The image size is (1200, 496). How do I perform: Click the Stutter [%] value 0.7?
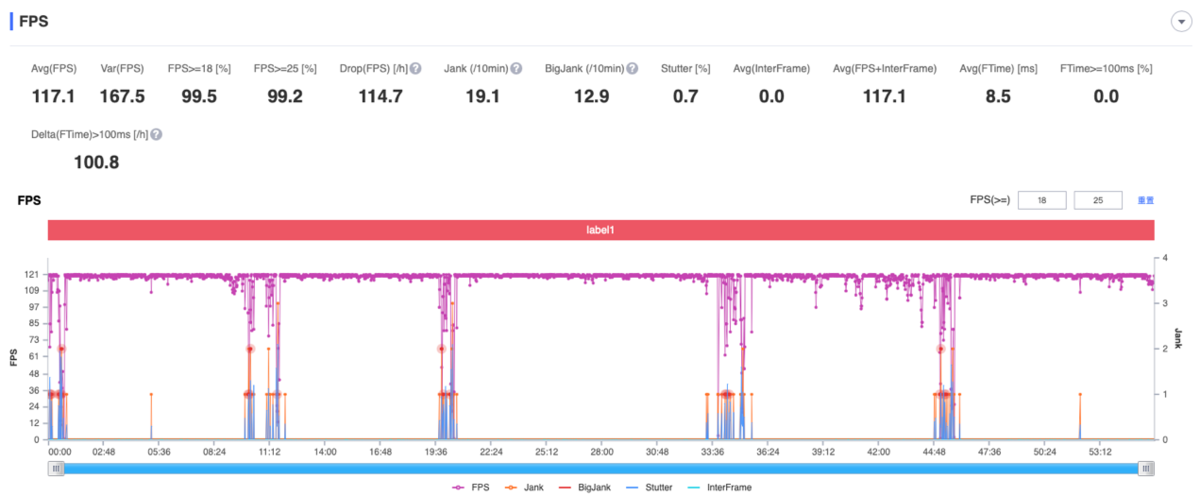coord(685,96)
